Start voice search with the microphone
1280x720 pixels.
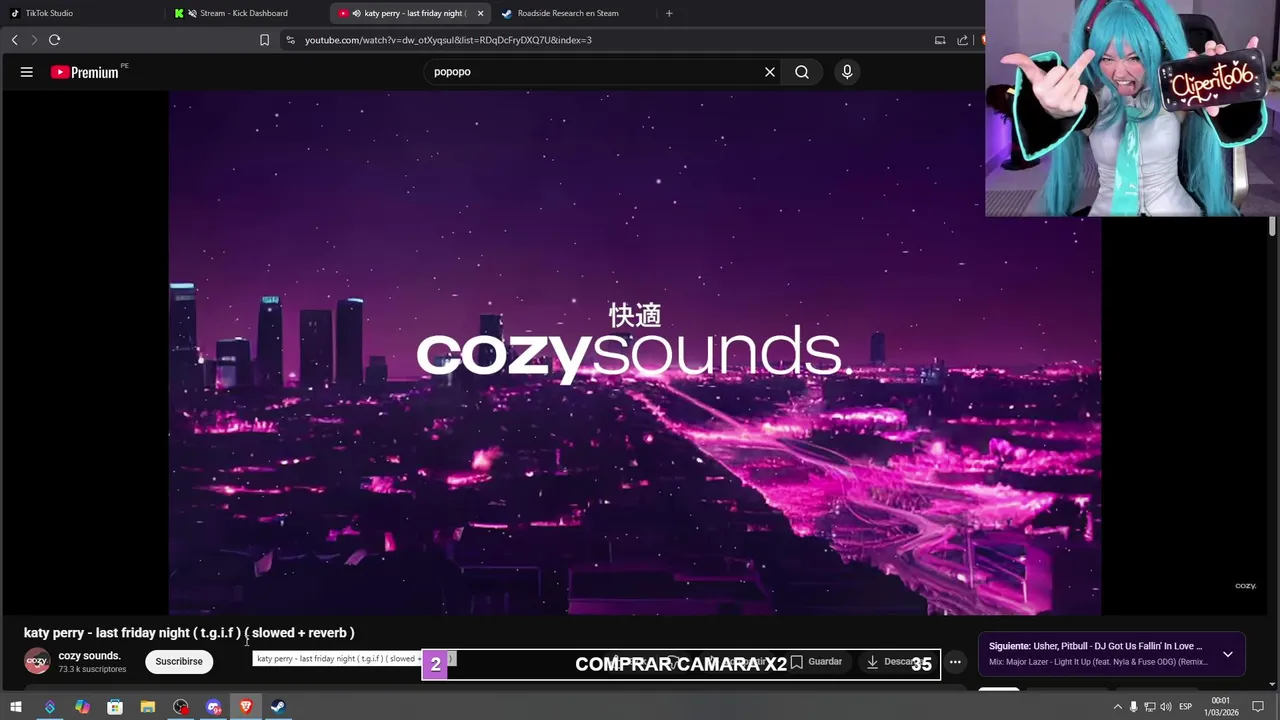tap(847, 72)
